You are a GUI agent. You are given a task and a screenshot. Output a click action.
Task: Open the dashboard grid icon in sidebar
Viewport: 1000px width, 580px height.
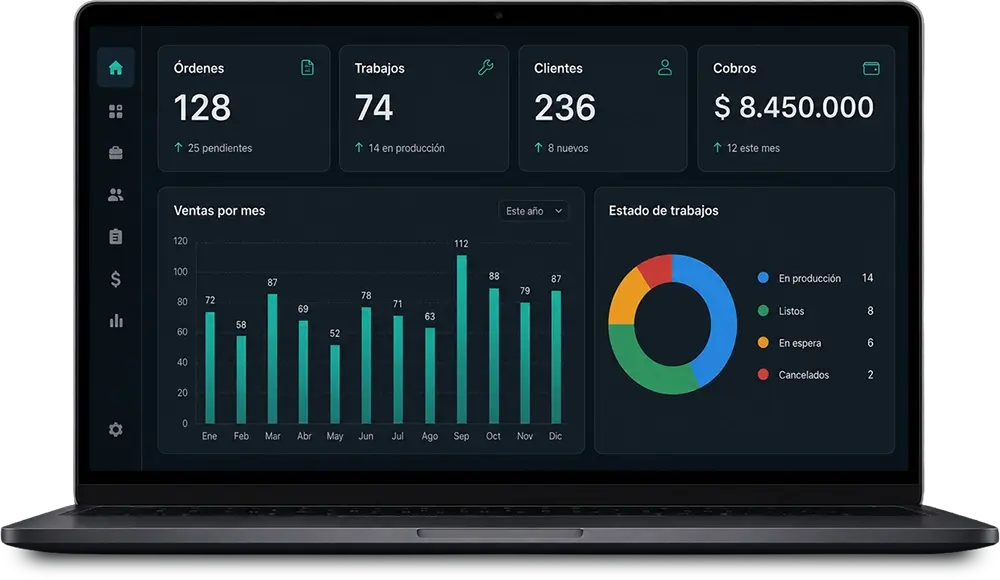(115, 112)
